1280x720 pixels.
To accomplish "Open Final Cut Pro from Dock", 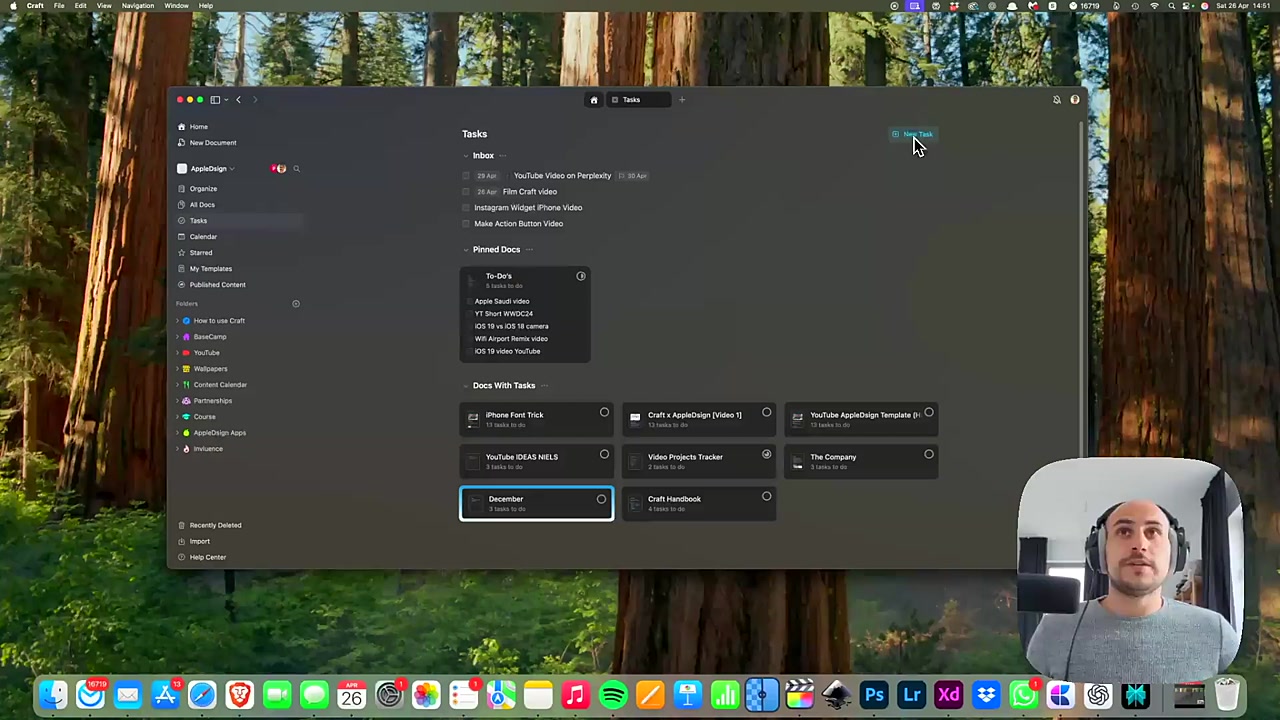I will pos(799,695).
